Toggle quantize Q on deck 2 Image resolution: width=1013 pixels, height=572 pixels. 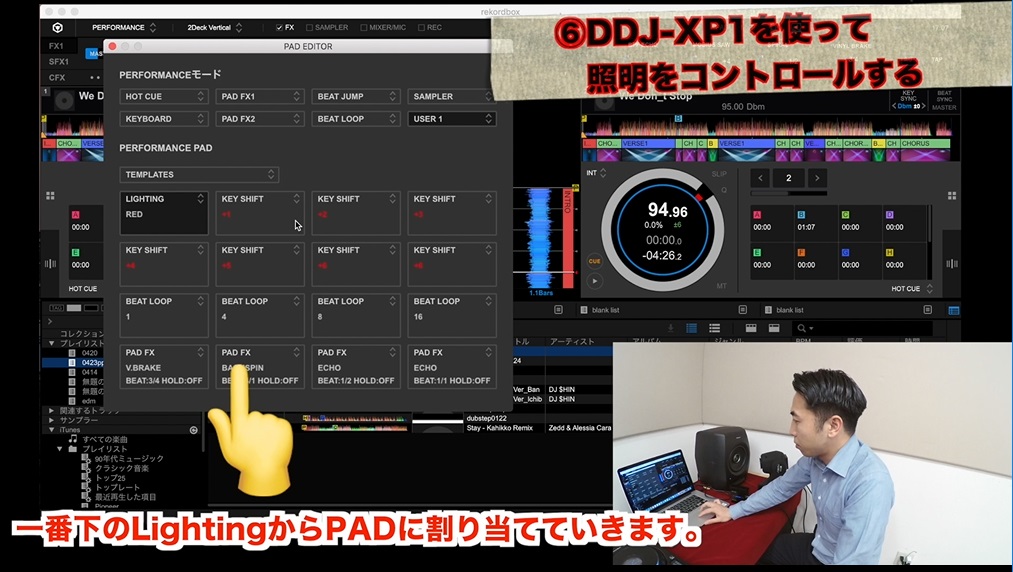pyautogui.click(x=724, y=190)
